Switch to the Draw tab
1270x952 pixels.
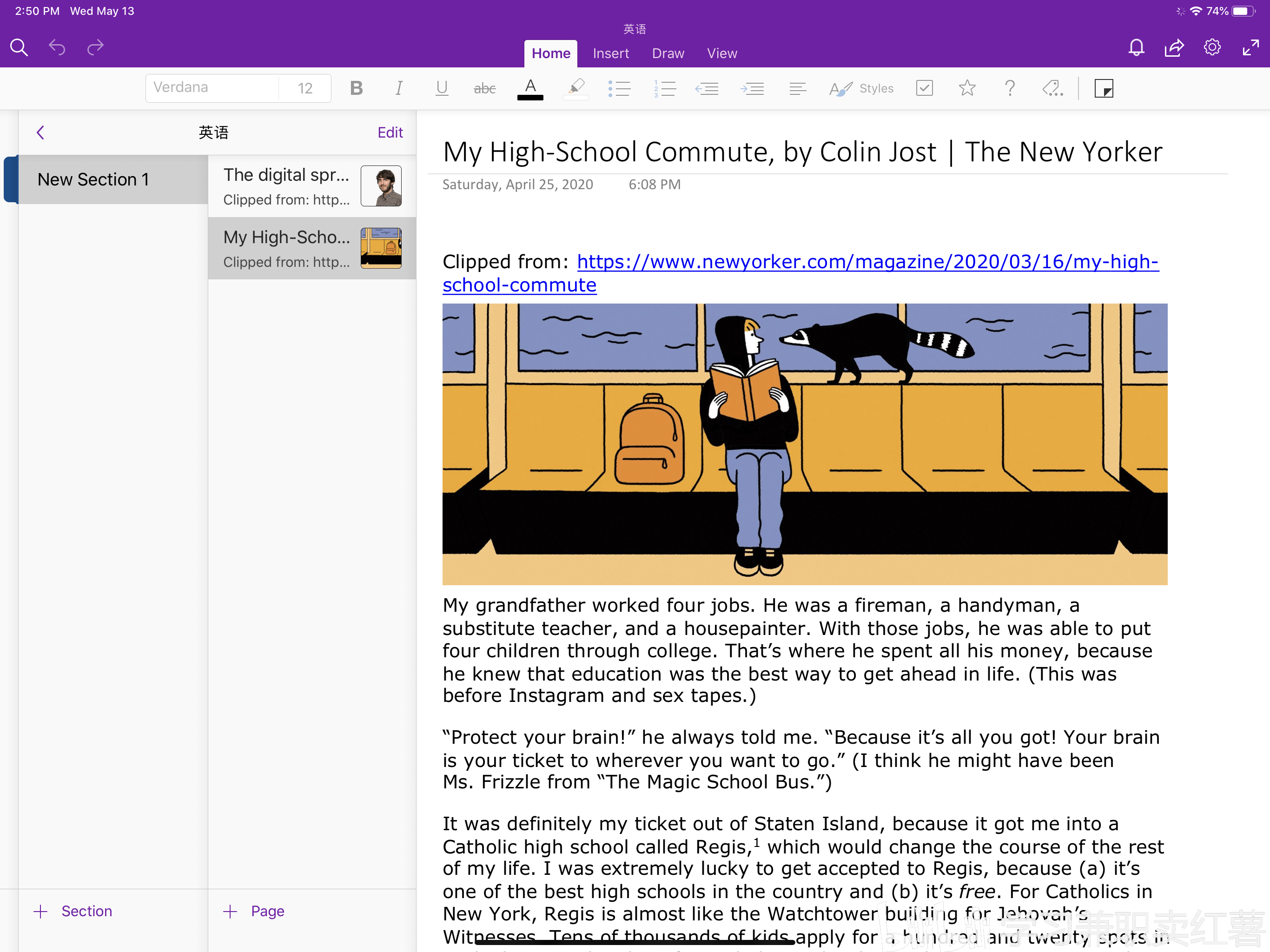click(668, 53)
